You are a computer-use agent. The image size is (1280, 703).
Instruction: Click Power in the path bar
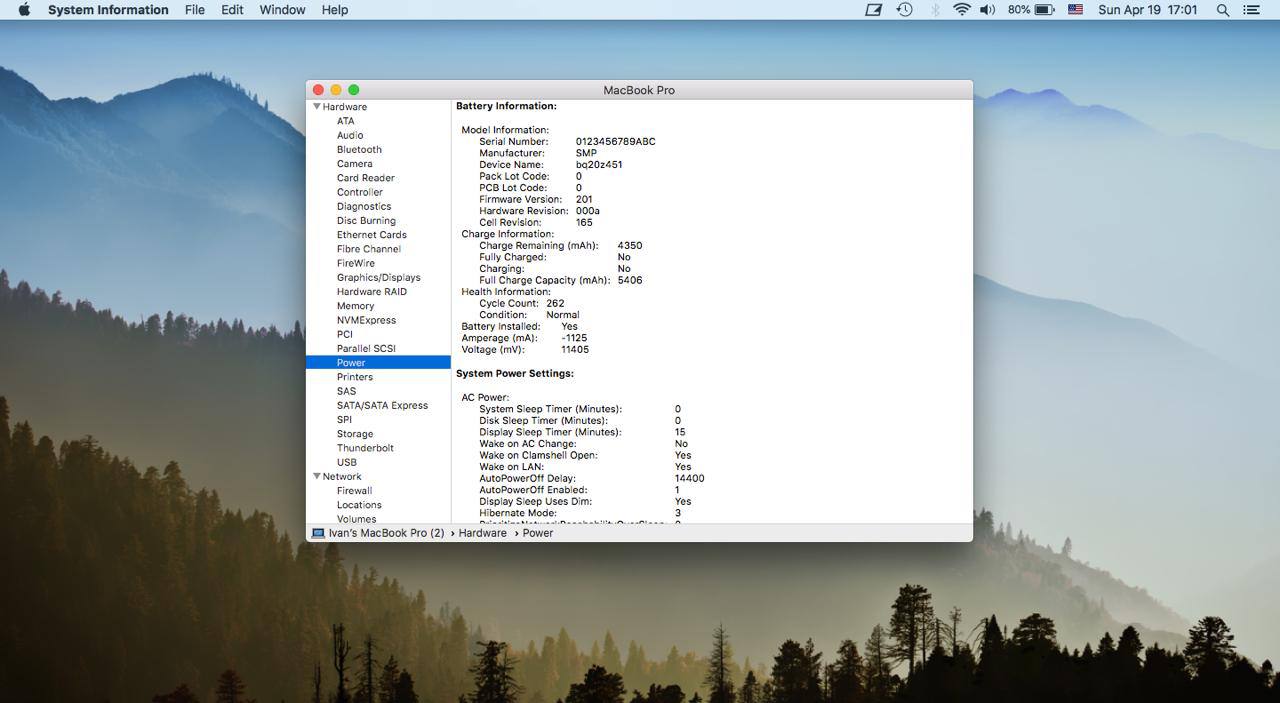538,533
